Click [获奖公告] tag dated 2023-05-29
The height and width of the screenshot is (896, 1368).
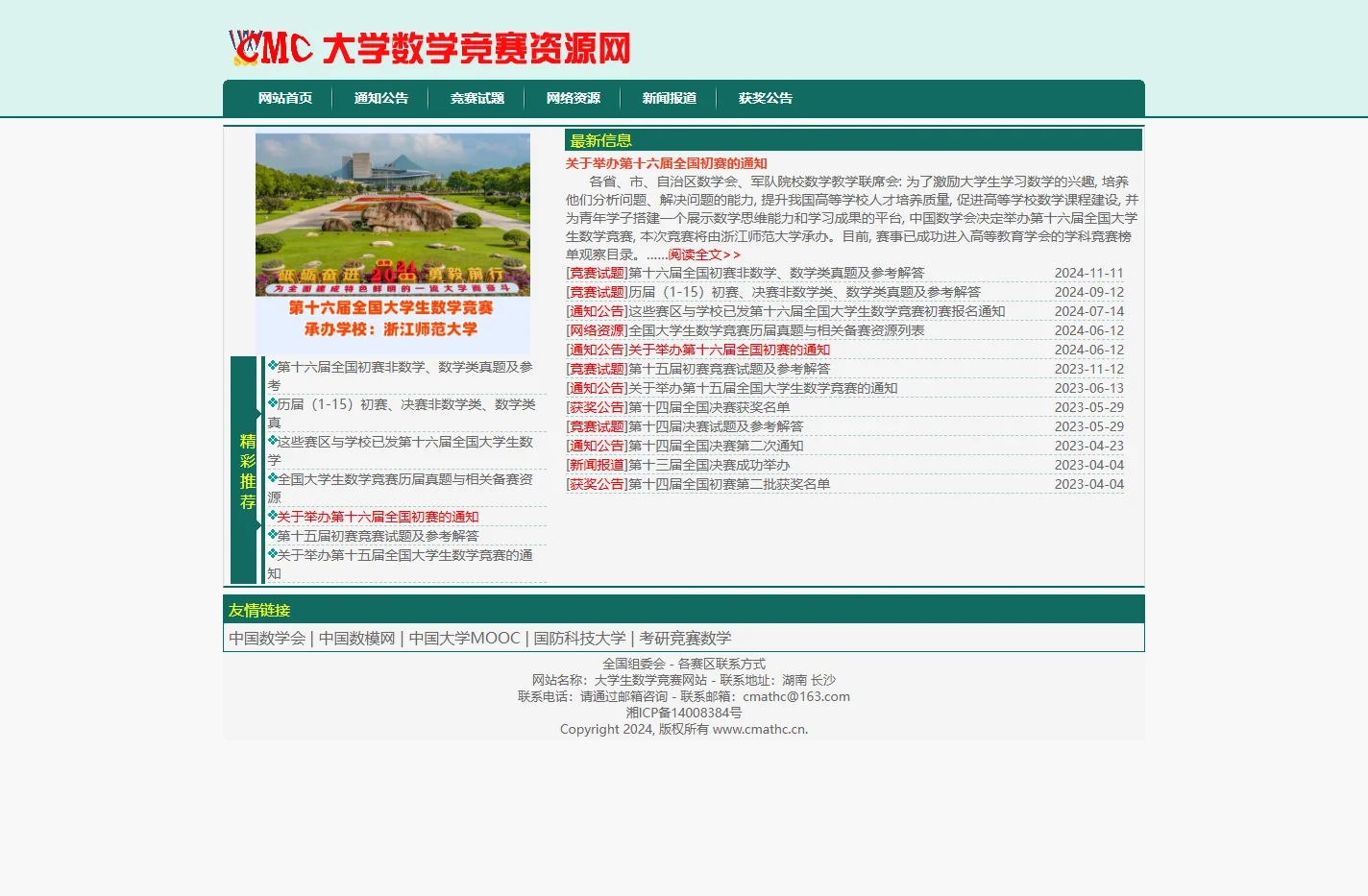pos(598,407)
